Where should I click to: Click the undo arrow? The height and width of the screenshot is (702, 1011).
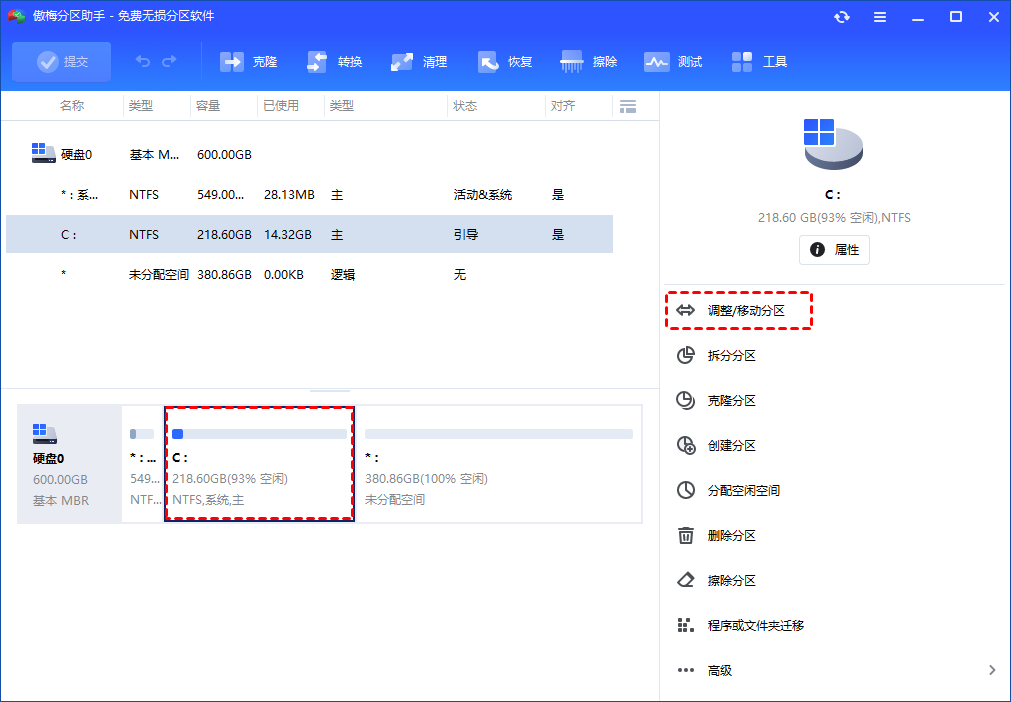tap(141, 61)
